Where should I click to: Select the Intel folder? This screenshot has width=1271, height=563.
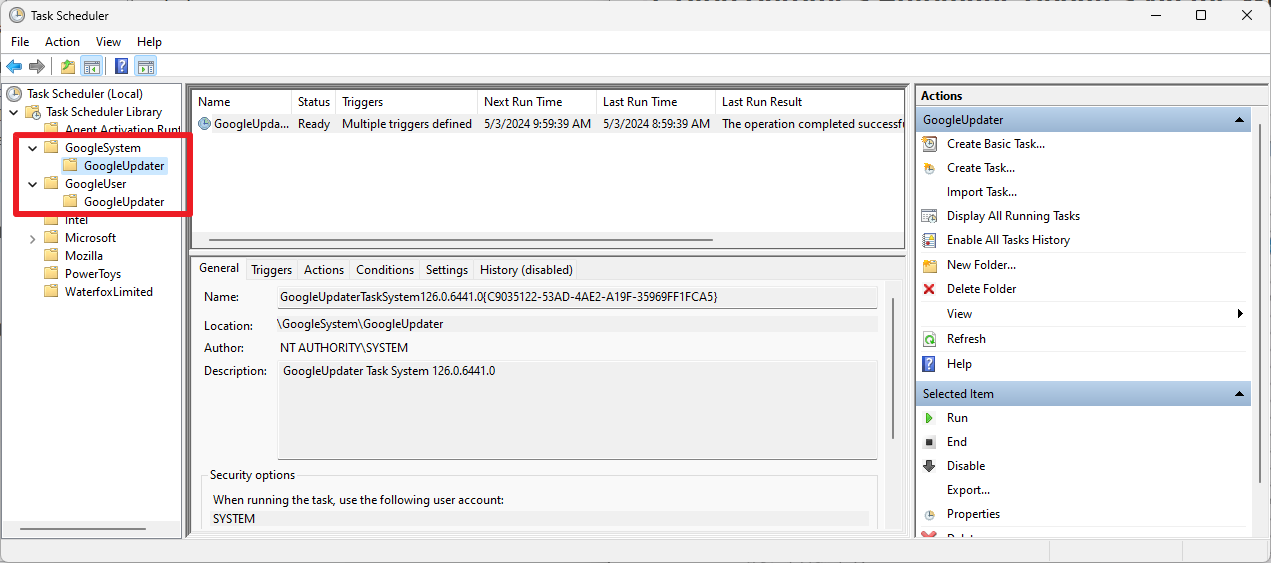(76, 220)
